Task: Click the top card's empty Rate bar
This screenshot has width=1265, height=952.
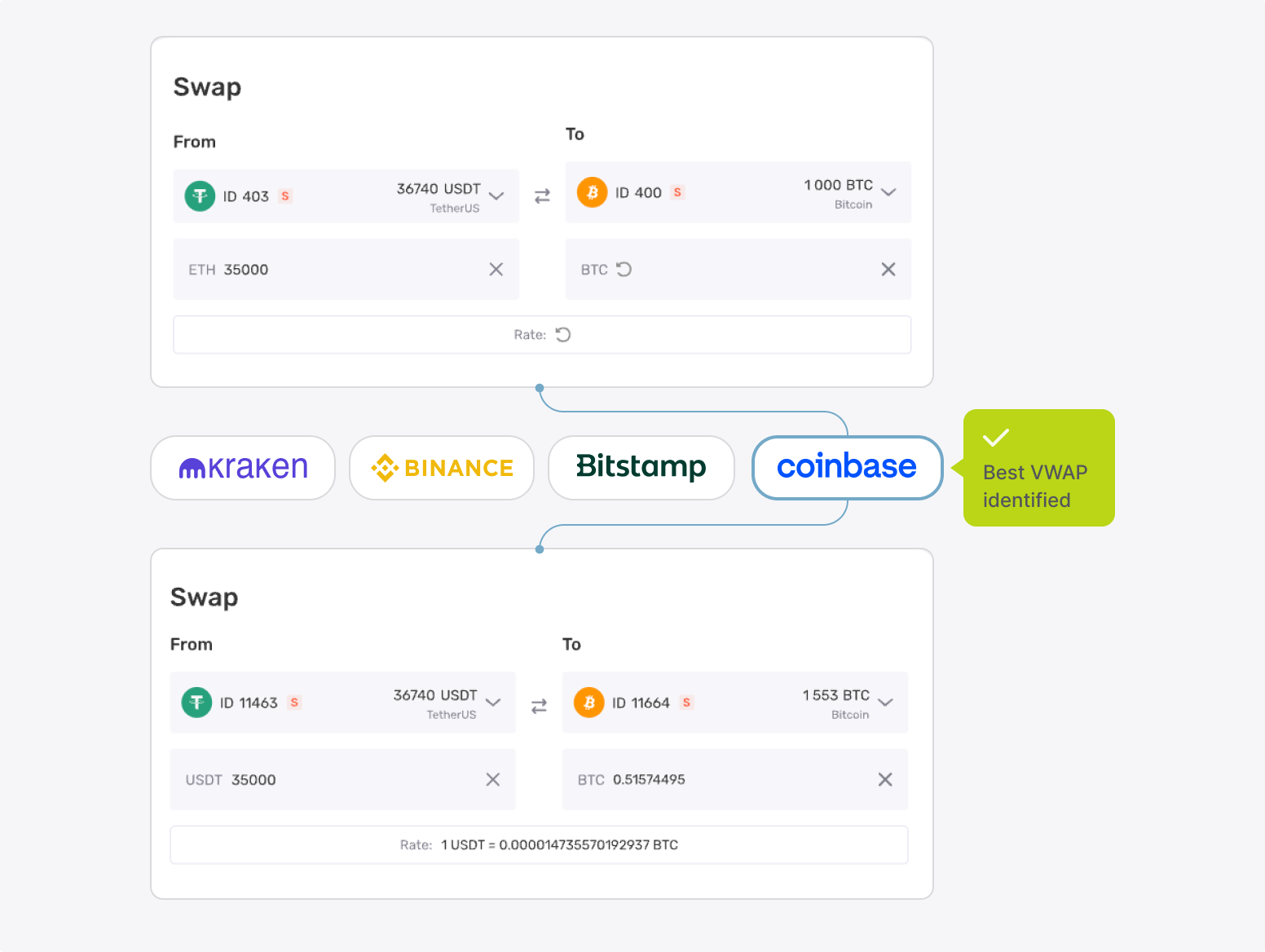Action: coord(542,335)
